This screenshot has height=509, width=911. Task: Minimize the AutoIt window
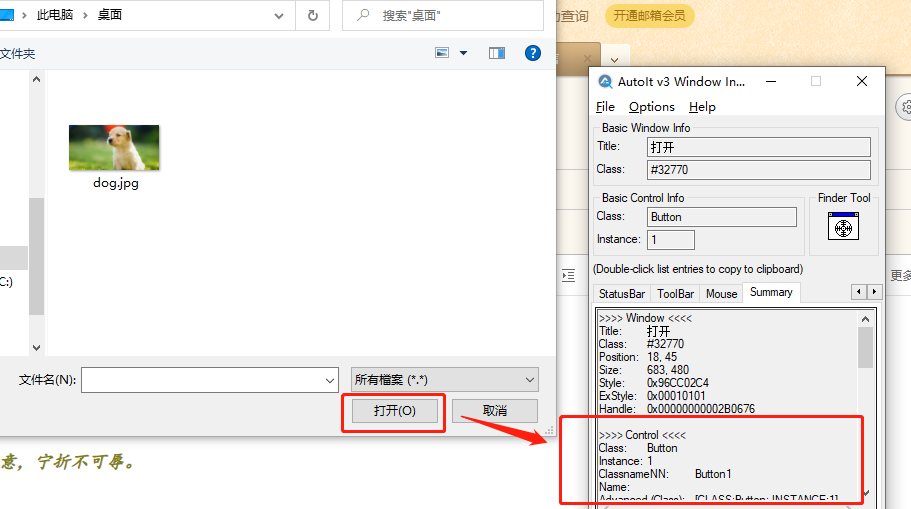coord(771,82)
